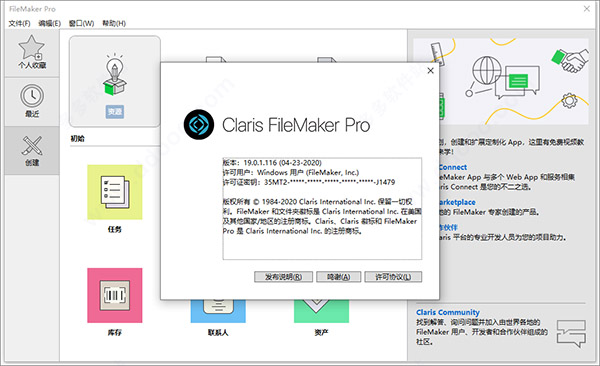Screen dimensions: 600x366
Task: Click the 资产 template label
Action: coord(321,332)
